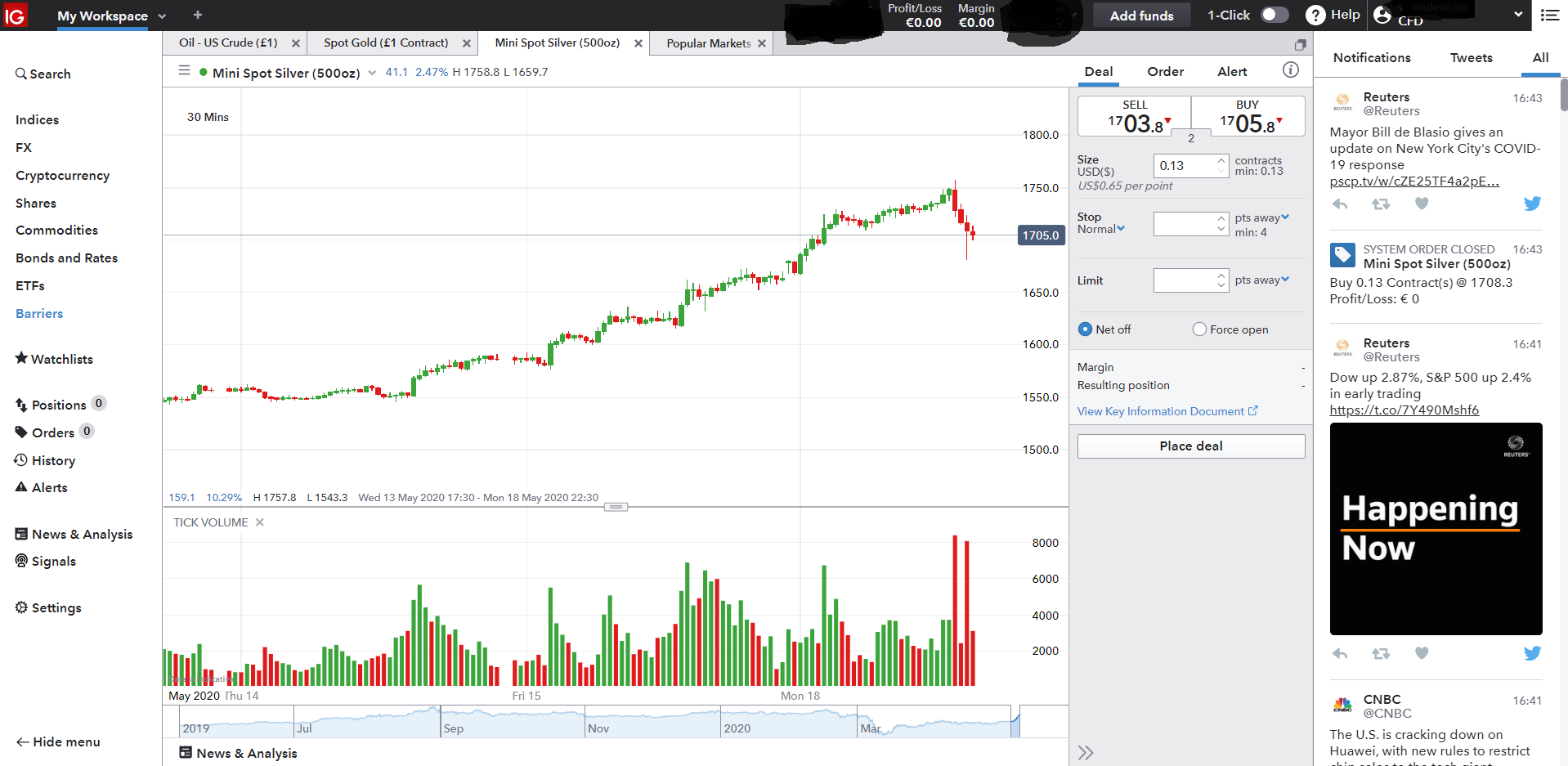The height and width of the screenshot is (766, 1568).
Task: Click the Search magnifier in sidebar
Action: 21,74
